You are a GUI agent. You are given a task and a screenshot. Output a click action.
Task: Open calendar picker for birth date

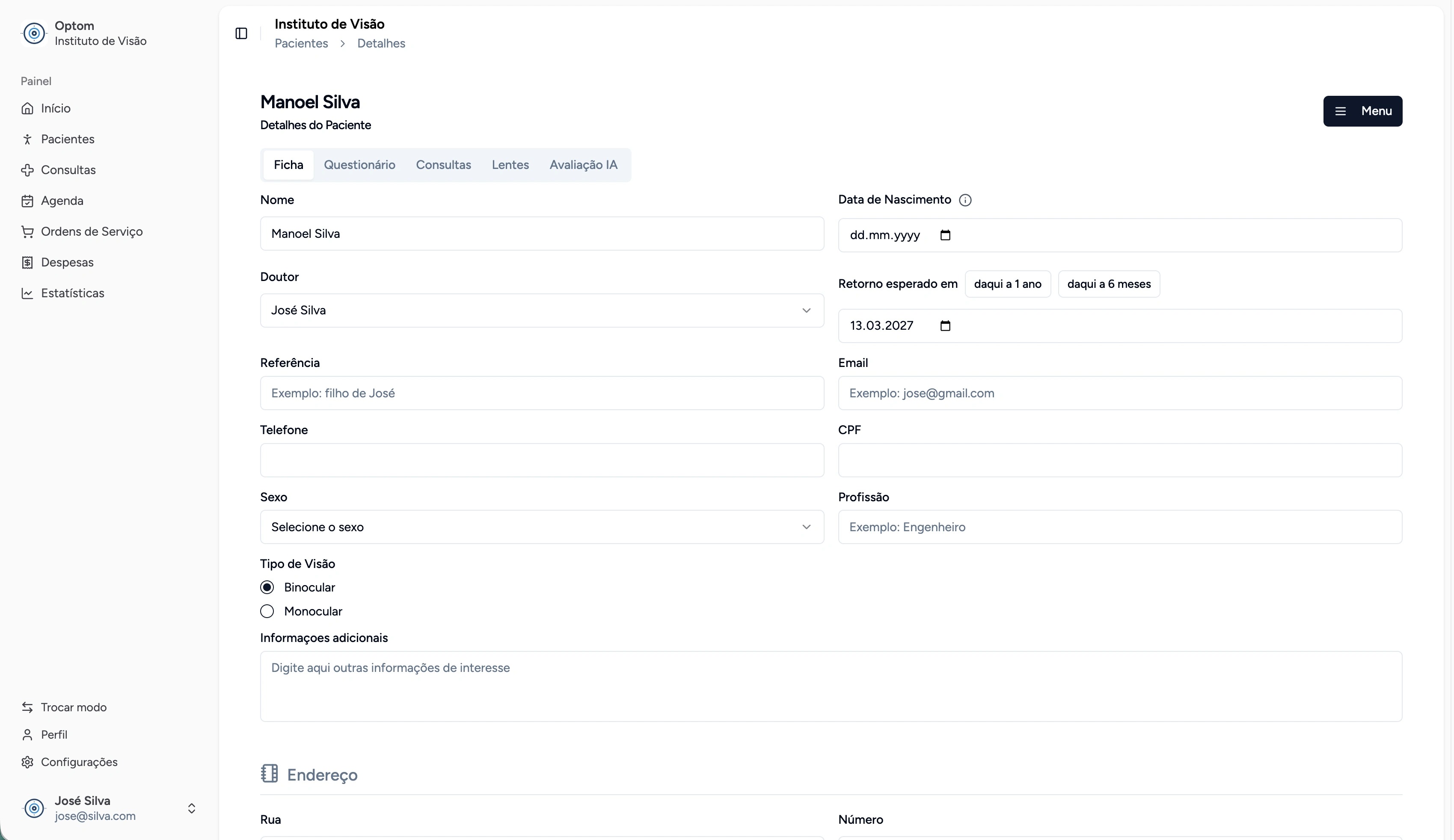tap(945, 235)
